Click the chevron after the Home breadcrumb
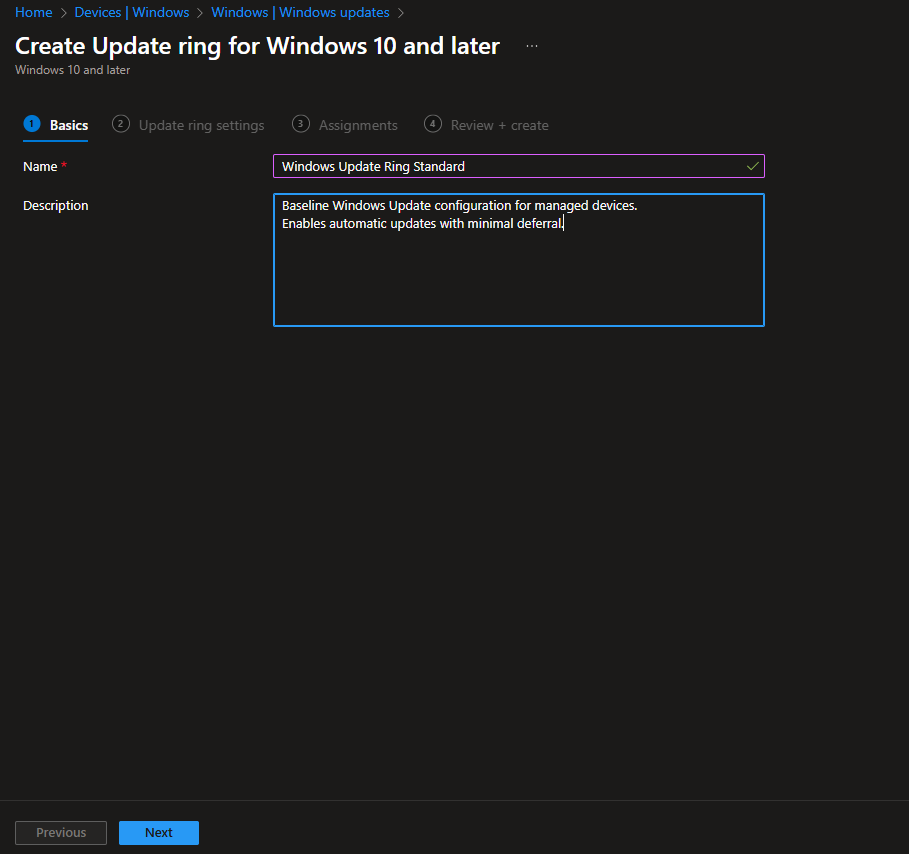The height and width of the screenshot is (854, 909). 64,13
